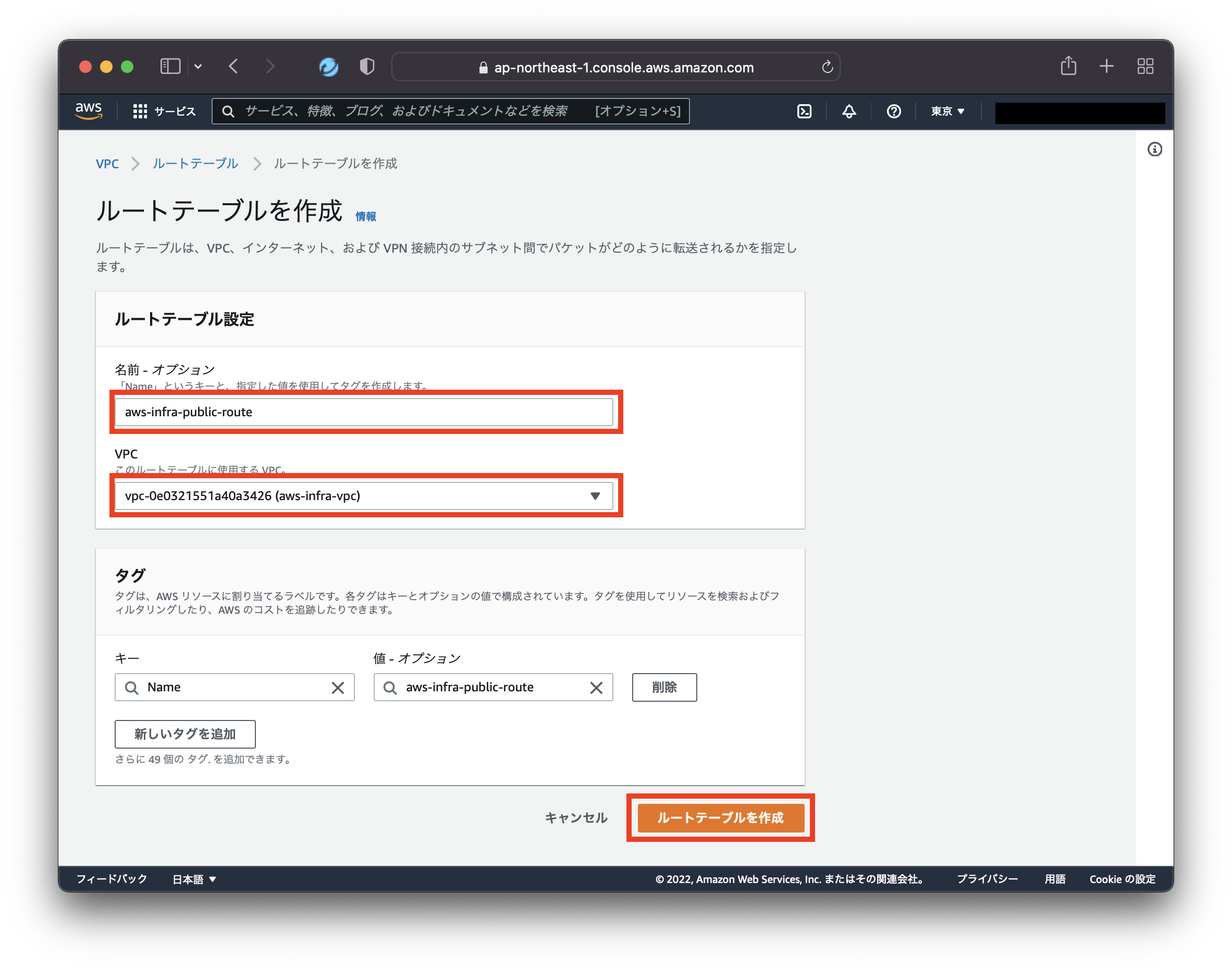Open the help question mark icon
Screen dimensions: 1232x969
click(894, 111)
